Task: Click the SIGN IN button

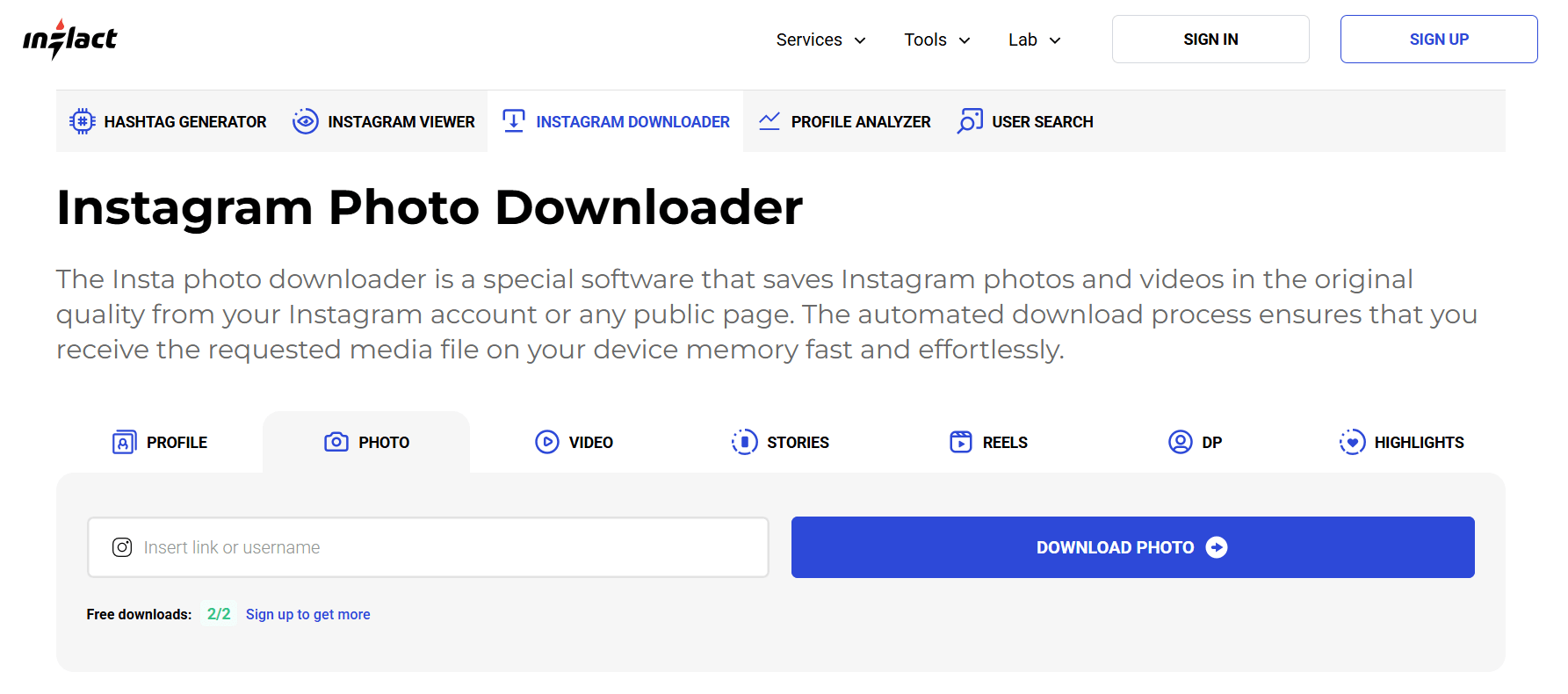Action: tap(1210, 40)
